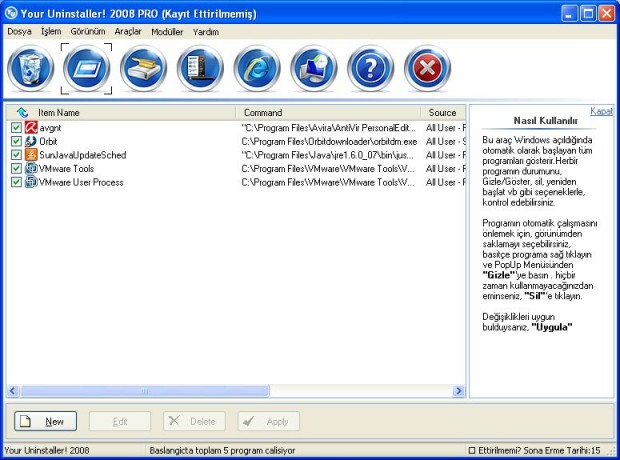This screenshot has height=460, width=620.
Task: Uncheck the Orbit startup checkbox
Action: pyautogui.click(x=16, y=141)
